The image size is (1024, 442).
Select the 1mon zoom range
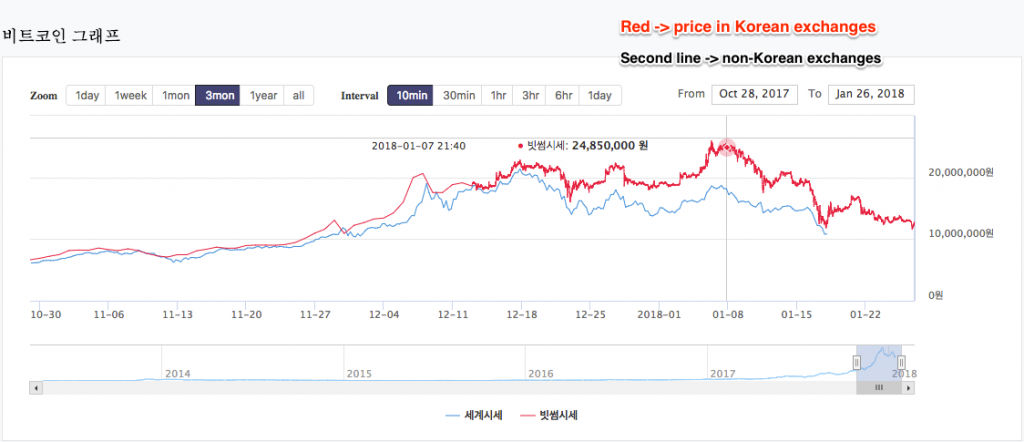[x=174, y=95]
